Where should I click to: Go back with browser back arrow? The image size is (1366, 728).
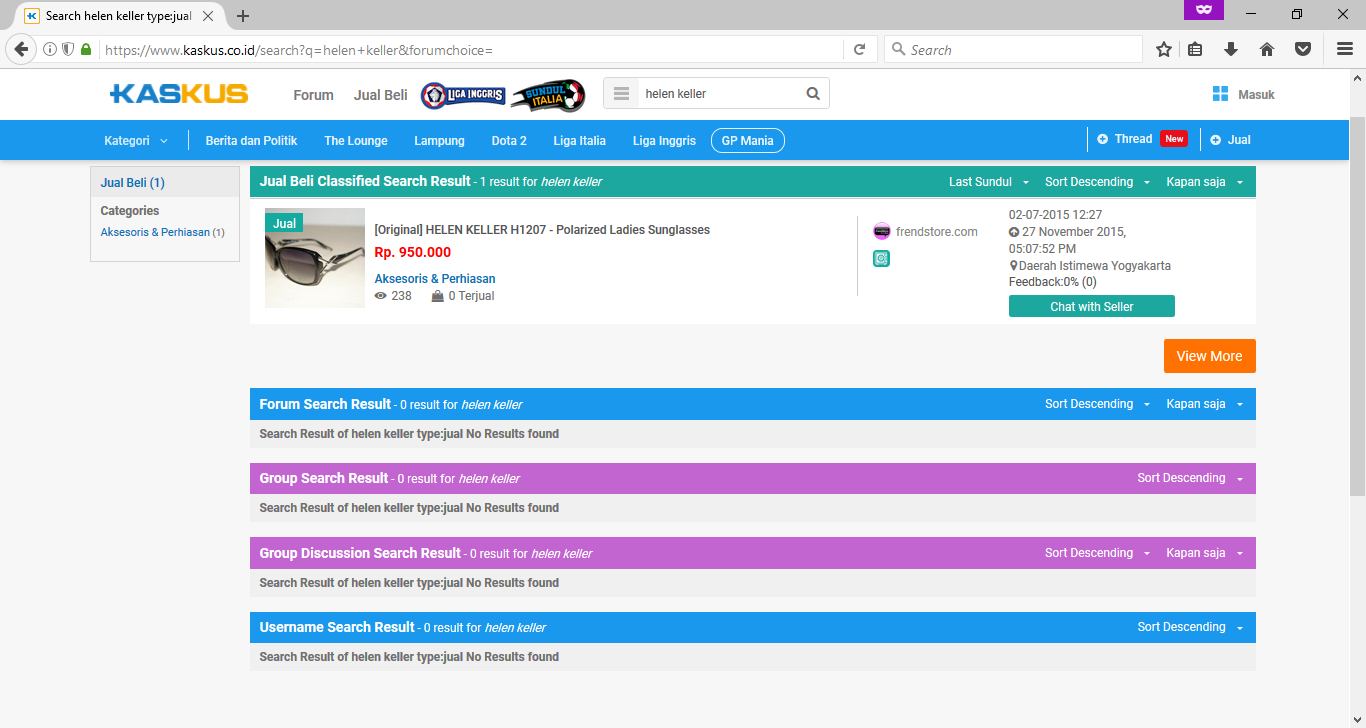pos(20,49)
